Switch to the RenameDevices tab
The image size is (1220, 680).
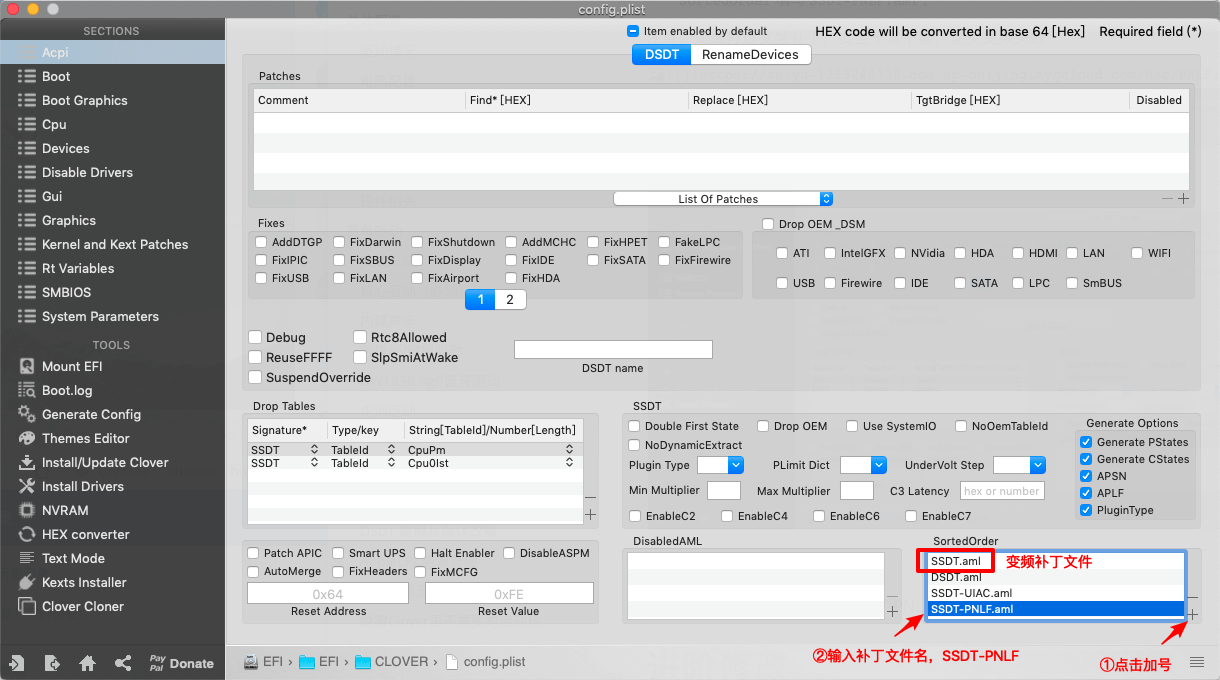pos(750,55)
